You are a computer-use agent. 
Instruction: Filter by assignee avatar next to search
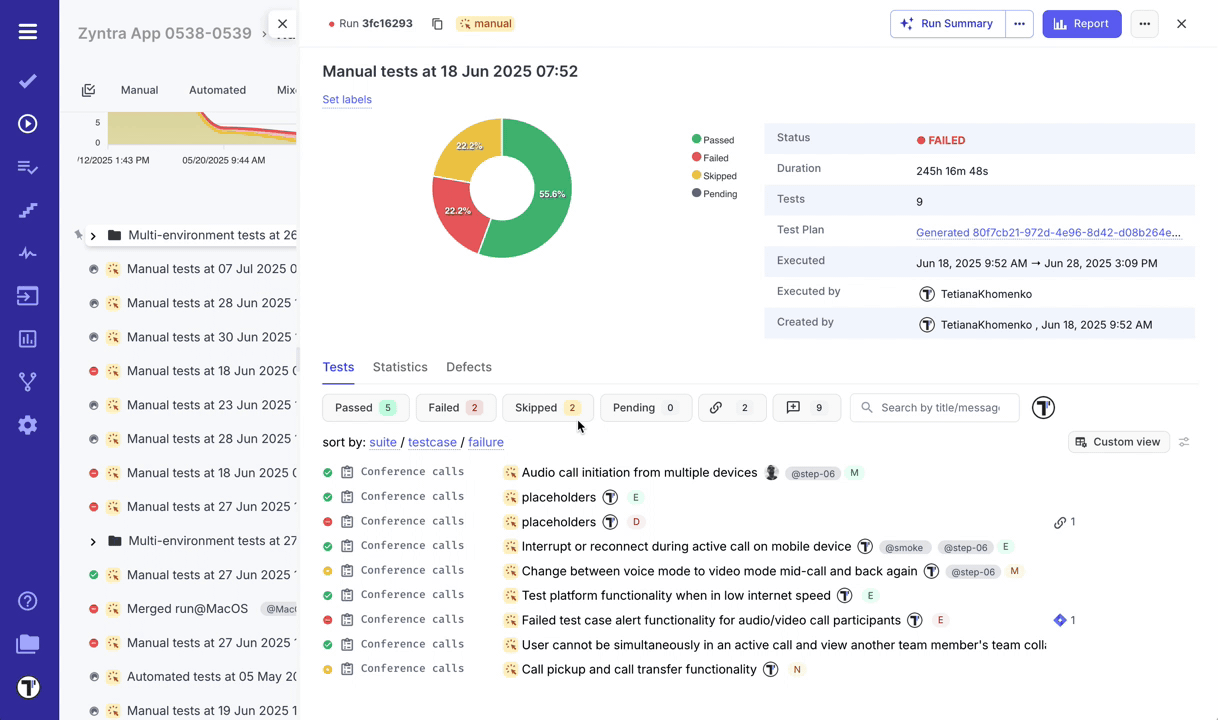(x=1043, y=408)
